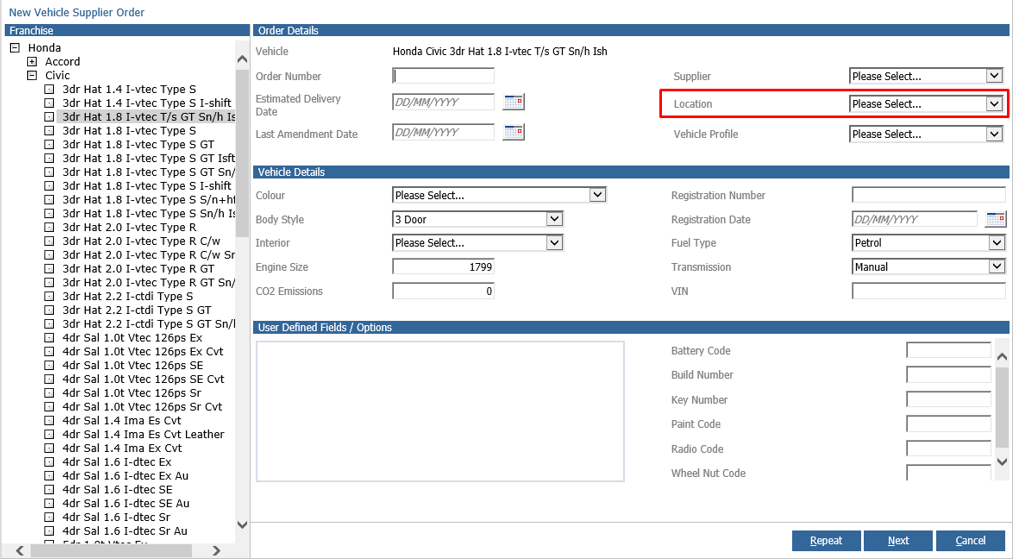The image size is (1015, 560).
Task: Select 3dr Hat 1.8 I-vtec T/s GT Sn/h
Action: pyautogui.click(x=148, y=117)
